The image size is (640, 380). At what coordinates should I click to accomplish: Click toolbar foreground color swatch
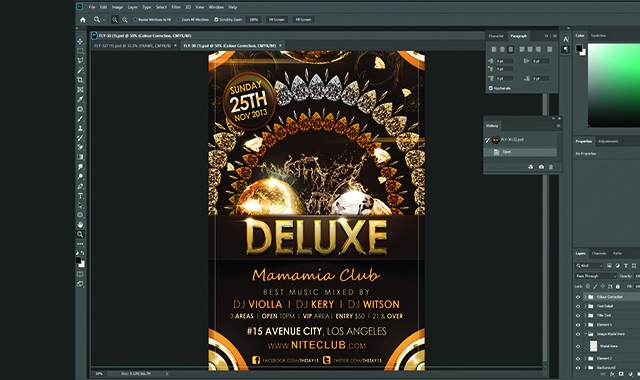coord(78,261)
